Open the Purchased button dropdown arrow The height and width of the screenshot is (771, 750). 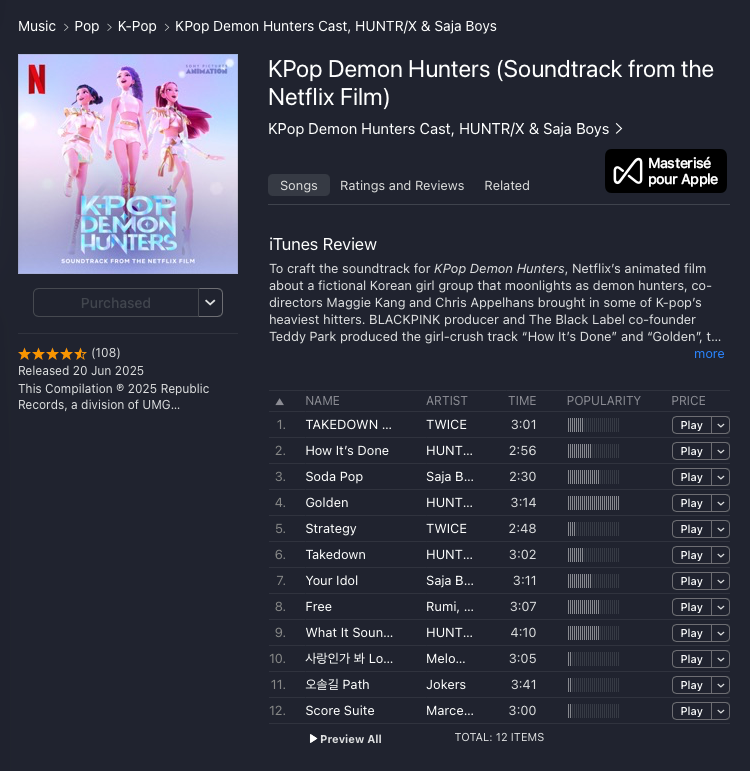point(210,302)
